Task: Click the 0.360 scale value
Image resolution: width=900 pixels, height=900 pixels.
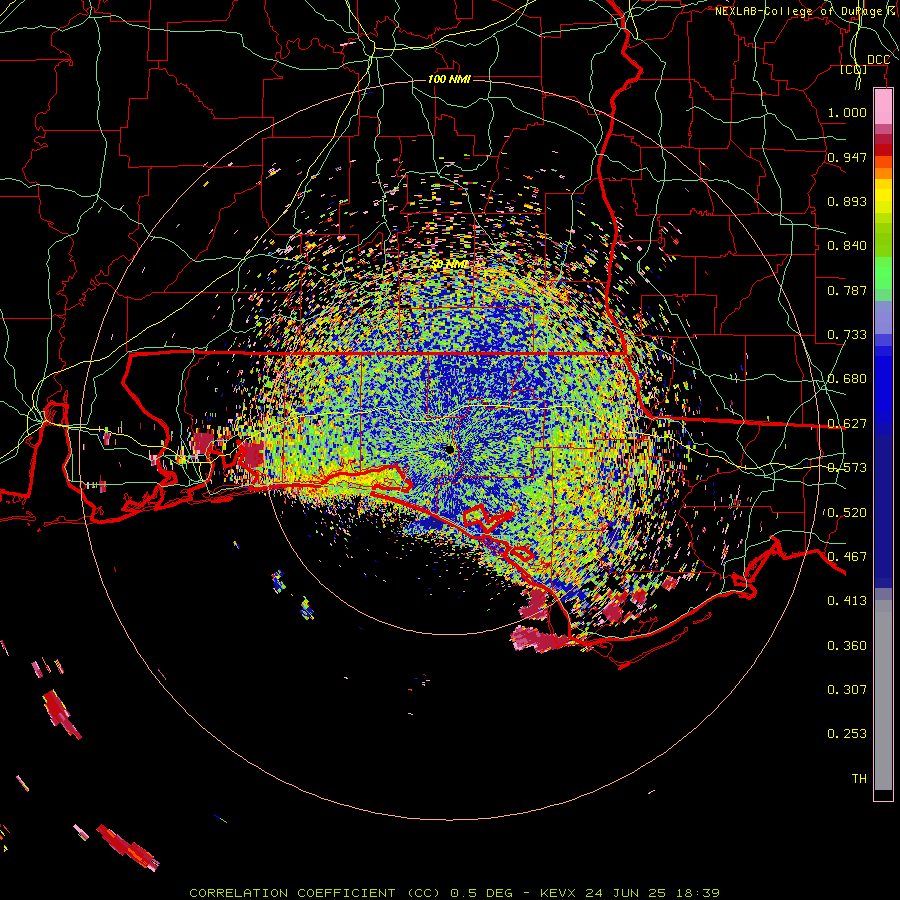Action: [x=847, y=646]
